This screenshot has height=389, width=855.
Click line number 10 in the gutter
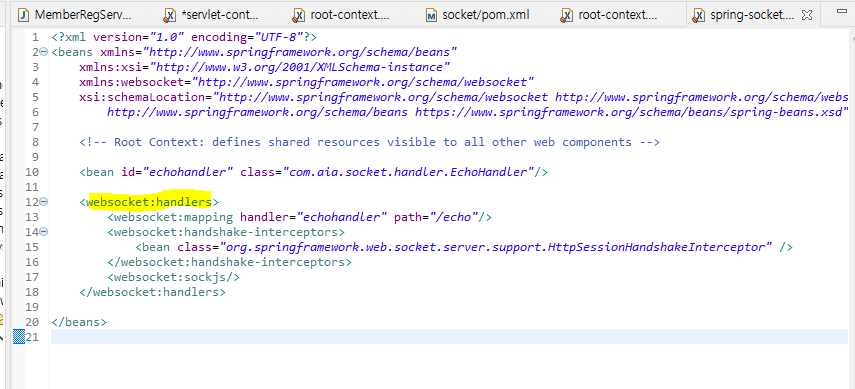(32, 172)
